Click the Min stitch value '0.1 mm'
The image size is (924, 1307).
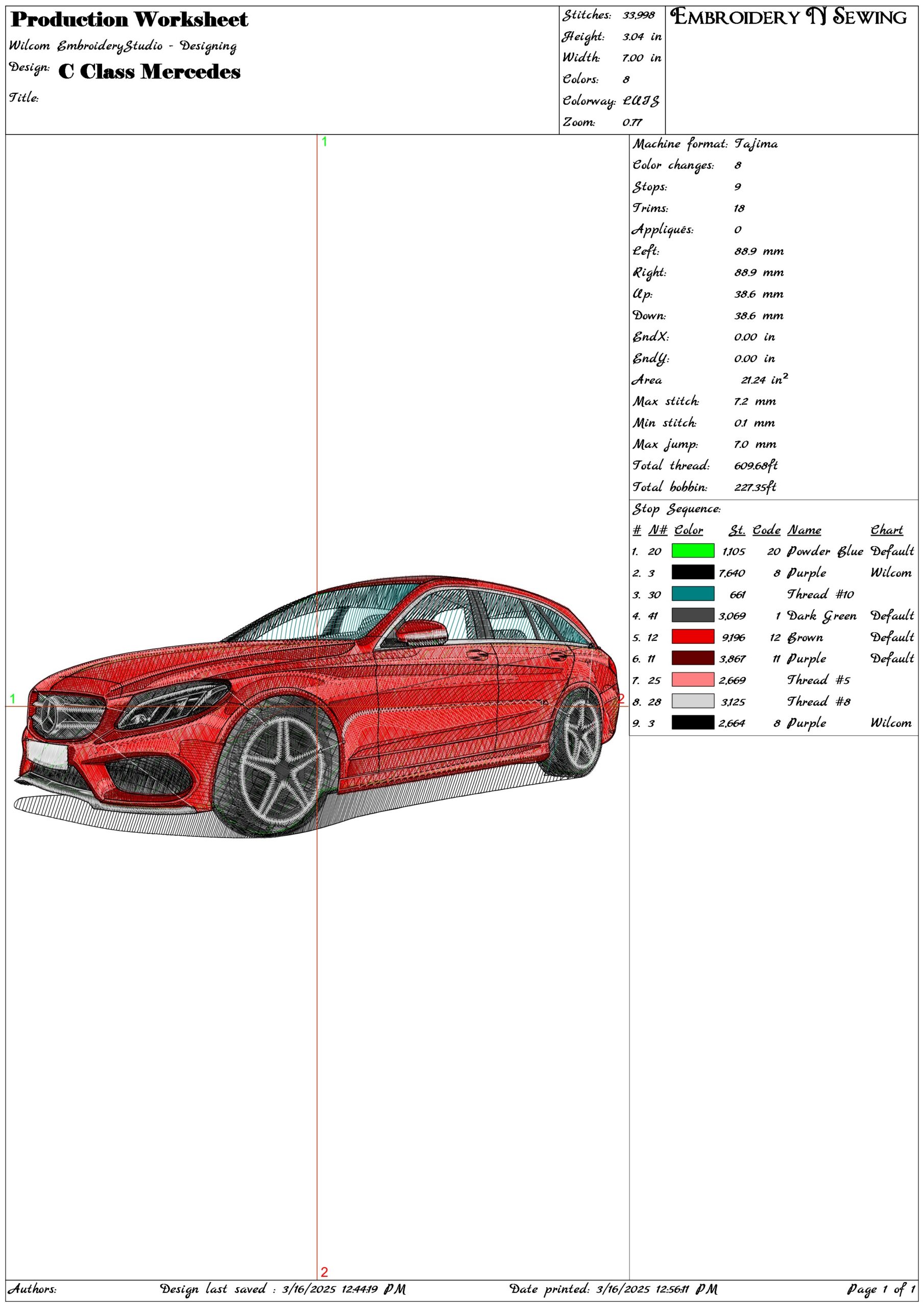(754, 423)
